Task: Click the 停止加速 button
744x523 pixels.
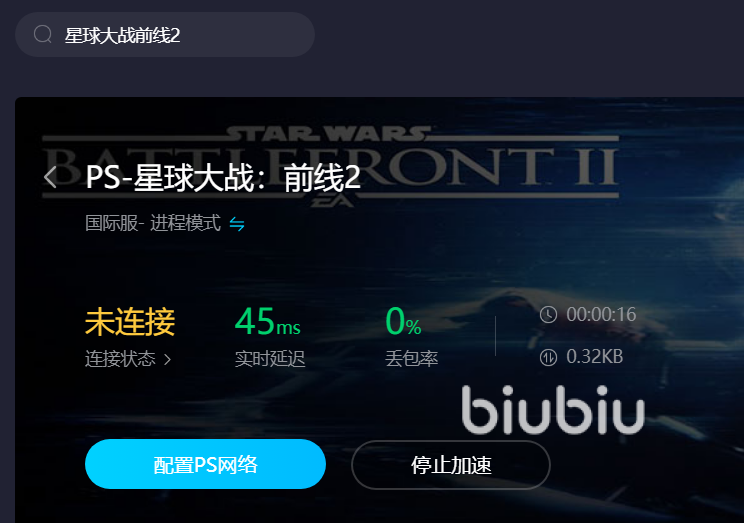Action: coord(451,465)
